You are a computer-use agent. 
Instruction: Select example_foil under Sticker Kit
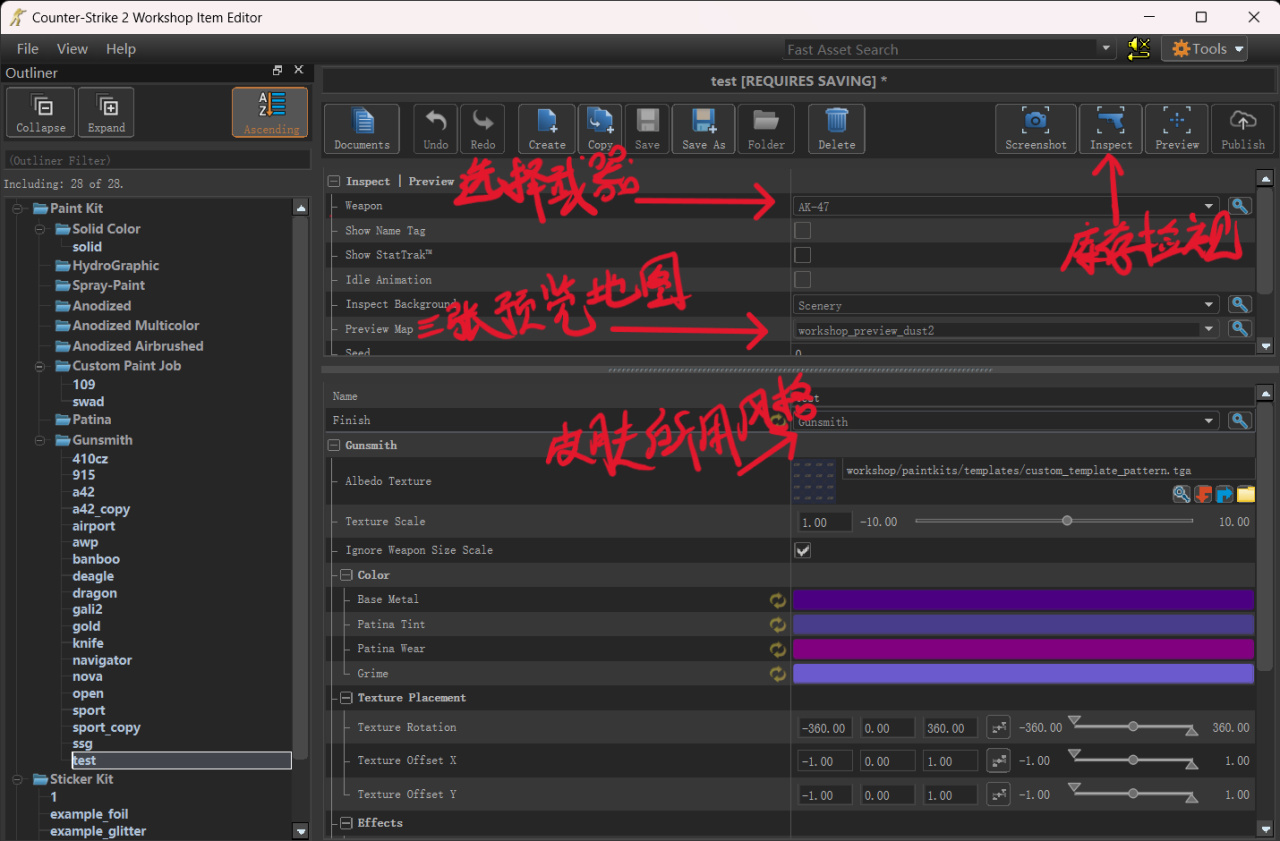click(x=89, y=814)
